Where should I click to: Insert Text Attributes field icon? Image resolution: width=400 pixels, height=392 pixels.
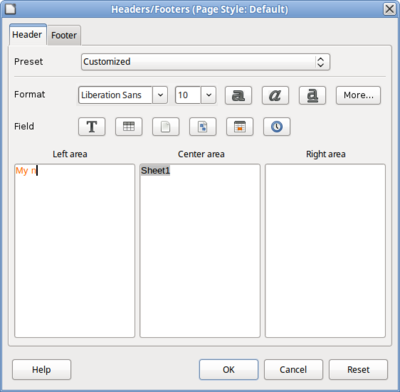click(92, 127)
